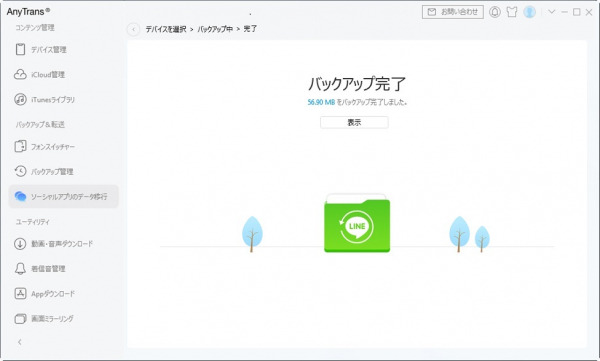Select the iCloud管理 cloud icon

(x=20, y=74)
